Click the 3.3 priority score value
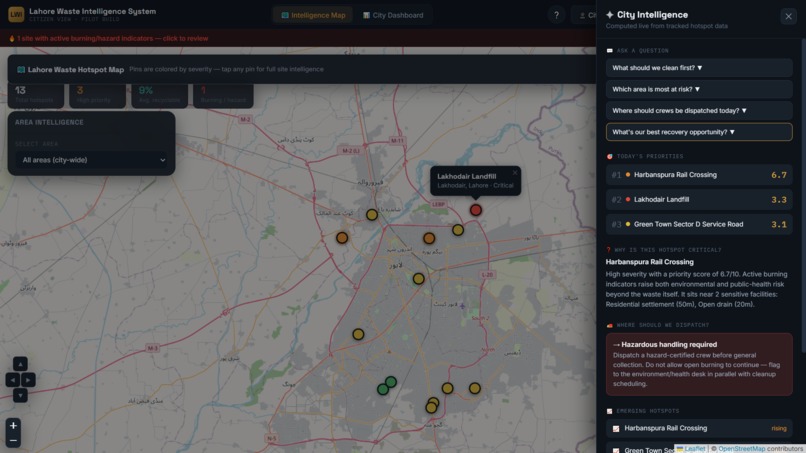Viewport: 806px width, 453px height. point(779,200)
